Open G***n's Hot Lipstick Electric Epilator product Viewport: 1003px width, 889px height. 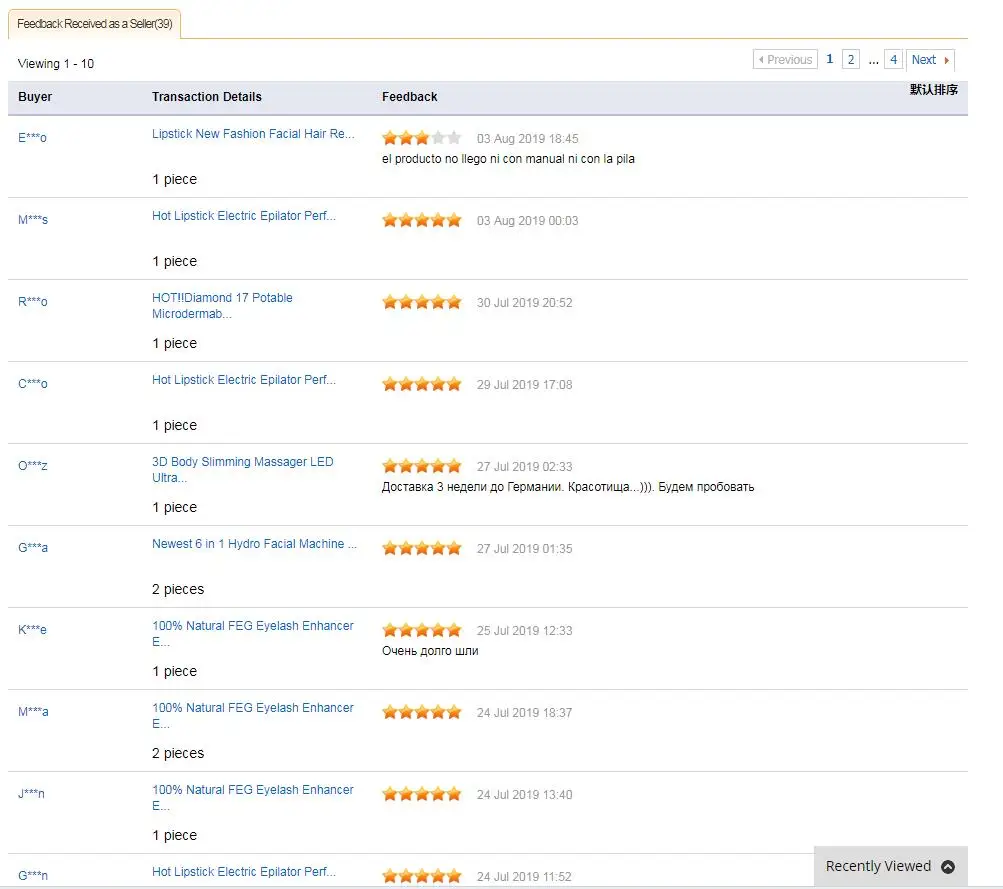(244, 871)
